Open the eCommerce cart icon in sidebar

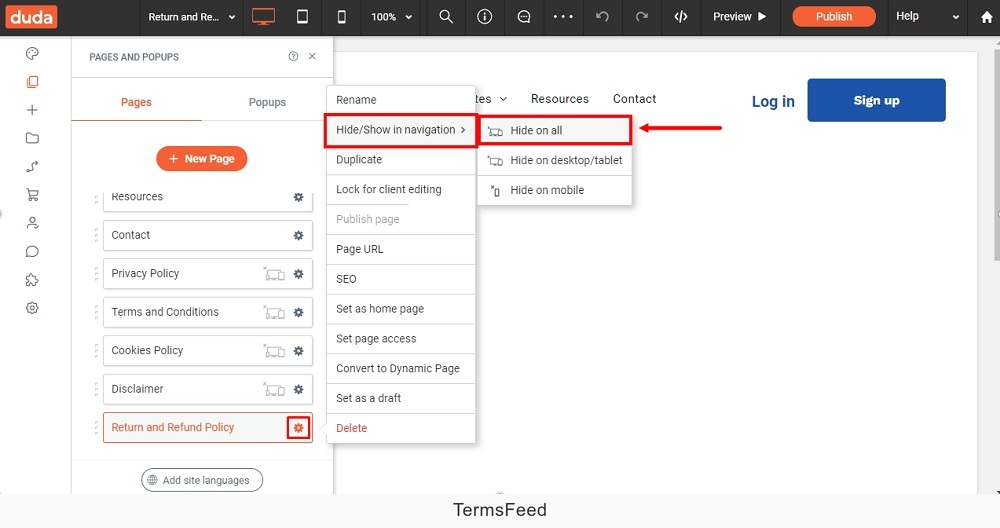coord(32,194)
